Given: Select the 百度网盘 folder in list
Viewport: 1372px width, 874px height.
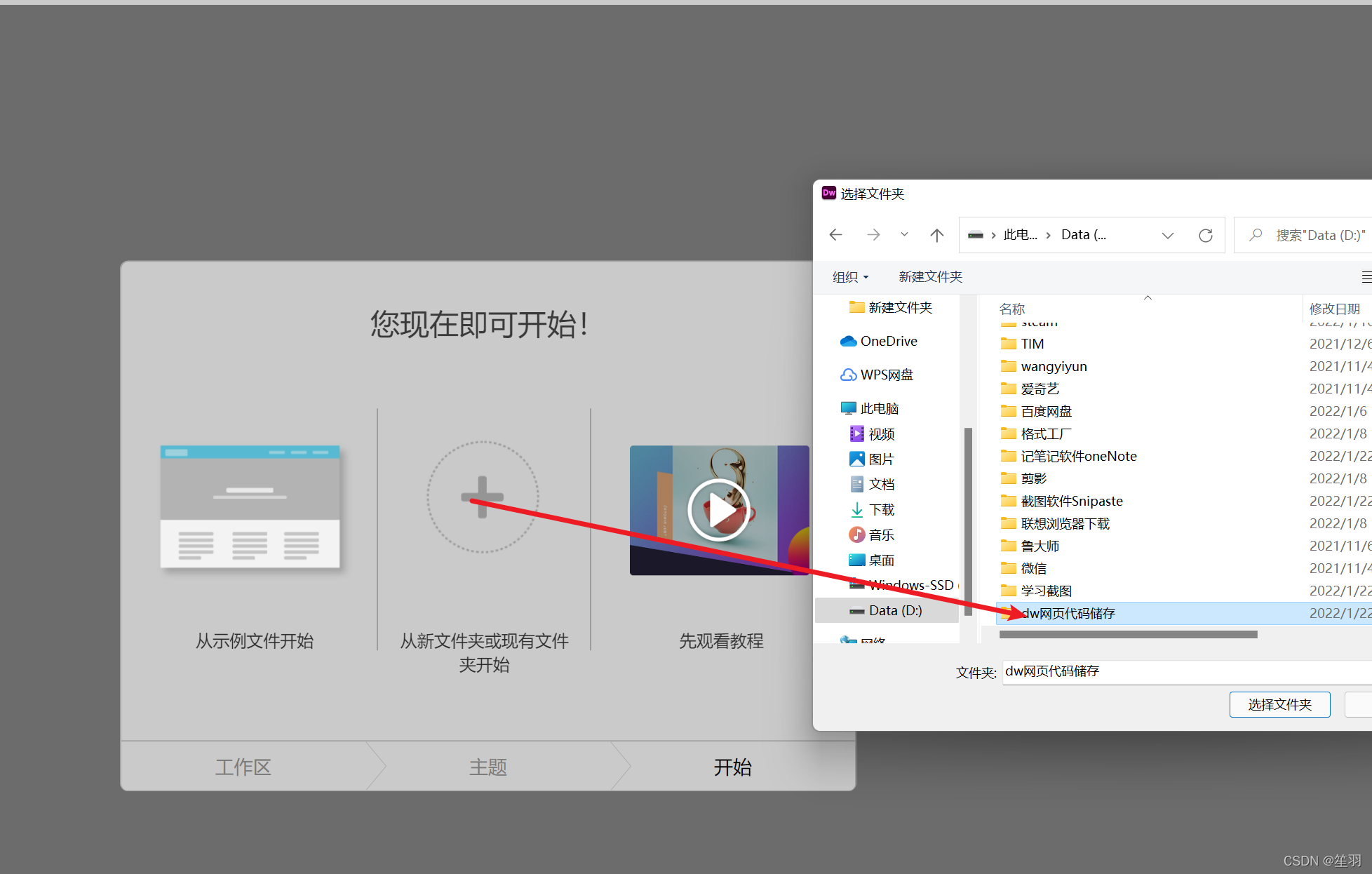Looking at the screenshot, I should (x=1046, y=411).
